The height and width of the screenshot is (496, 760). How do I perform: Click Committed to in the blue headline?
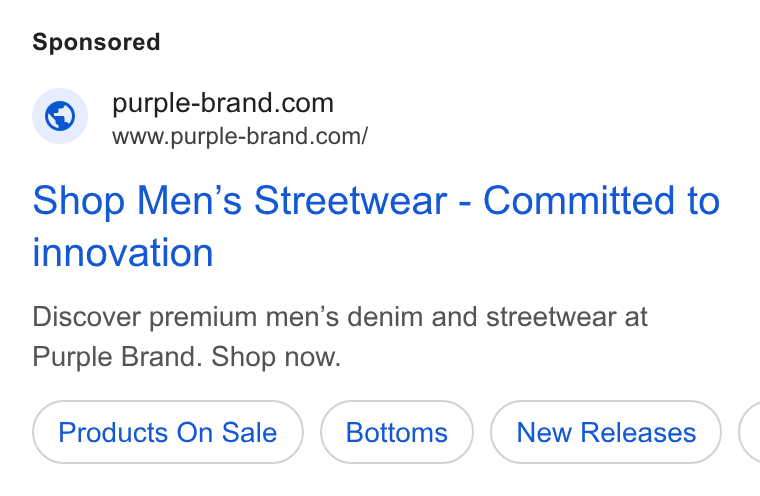pos(602,200)
